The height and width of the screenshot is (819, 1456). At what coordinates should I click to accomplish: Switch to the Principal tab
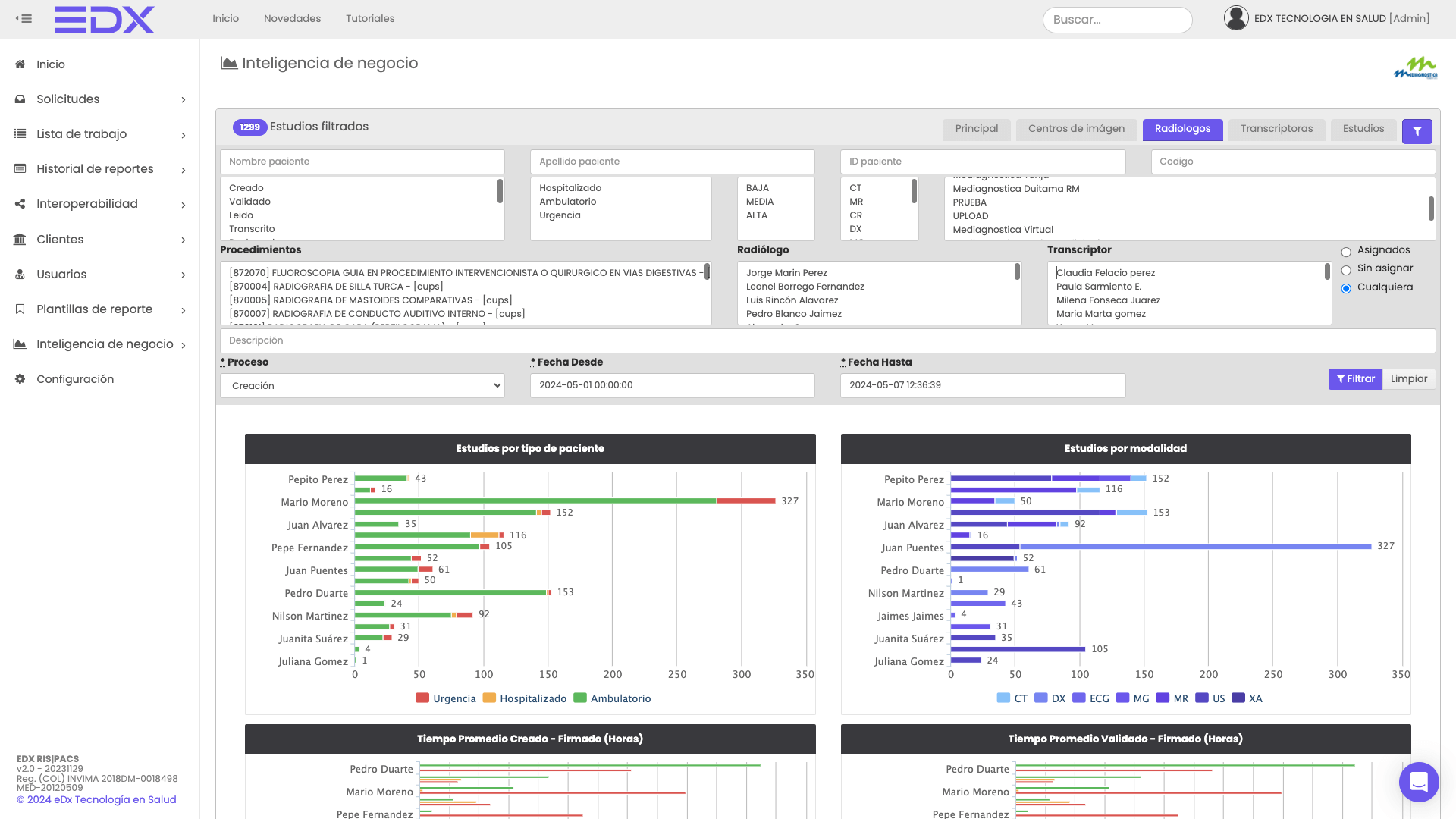[977, 129]
